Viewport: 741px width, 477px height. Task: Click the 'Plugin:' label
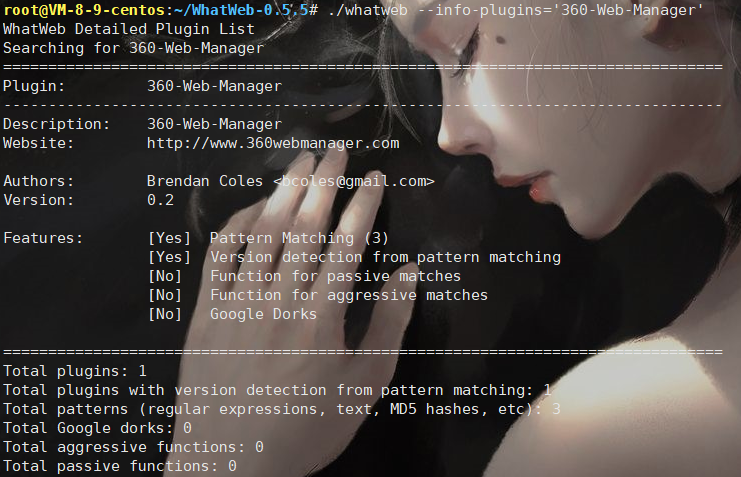(34, 86)
